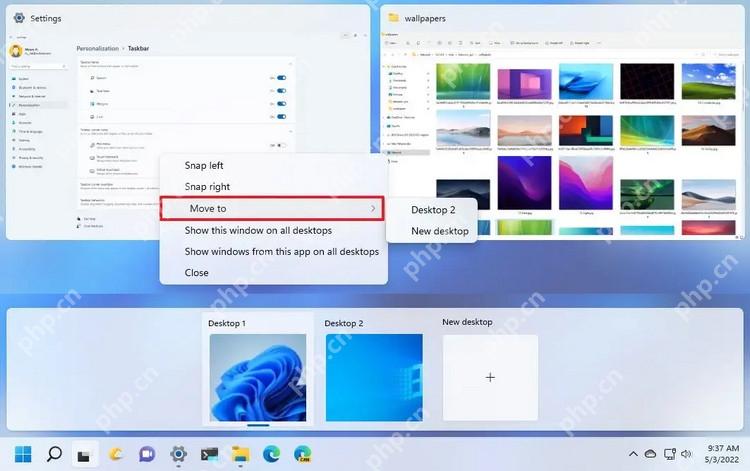This screenshot has width=750, height=471.
Task: Open Search from the taskbar
Action: [x=54, y=454]
